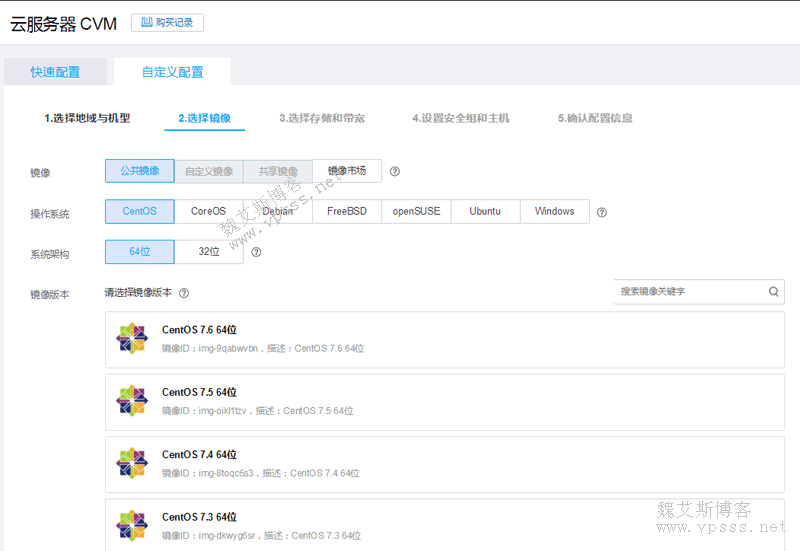The image size is (800, 551).
Task: Go to step 1.选择地域与机型
Action: point(87,118)
